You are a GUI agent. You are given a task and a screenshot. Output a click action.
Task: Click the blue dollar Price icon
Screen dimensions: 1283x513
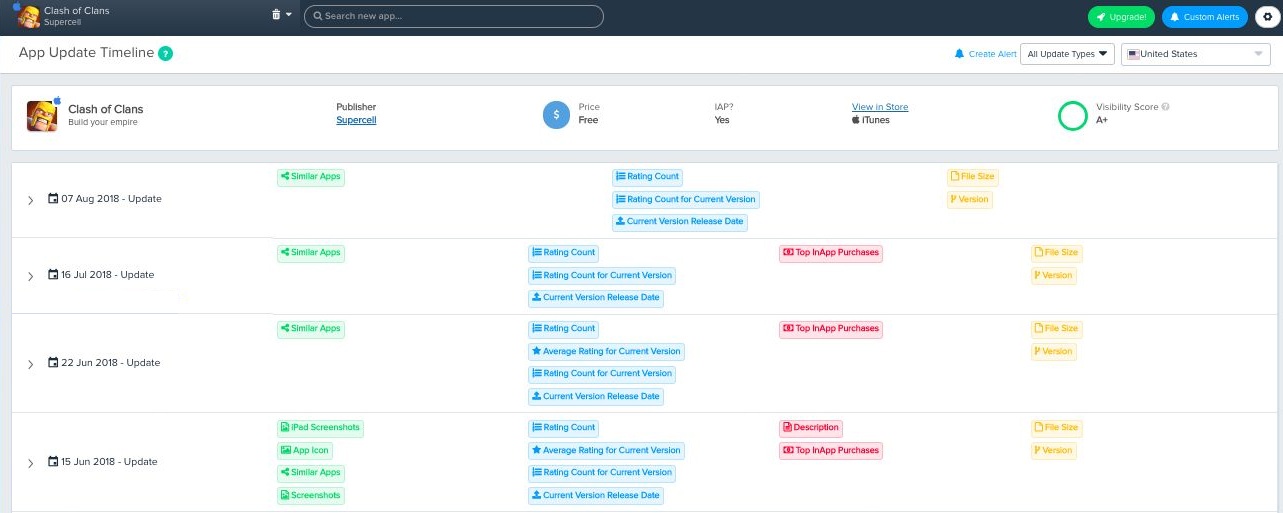(x=556, y=115)
